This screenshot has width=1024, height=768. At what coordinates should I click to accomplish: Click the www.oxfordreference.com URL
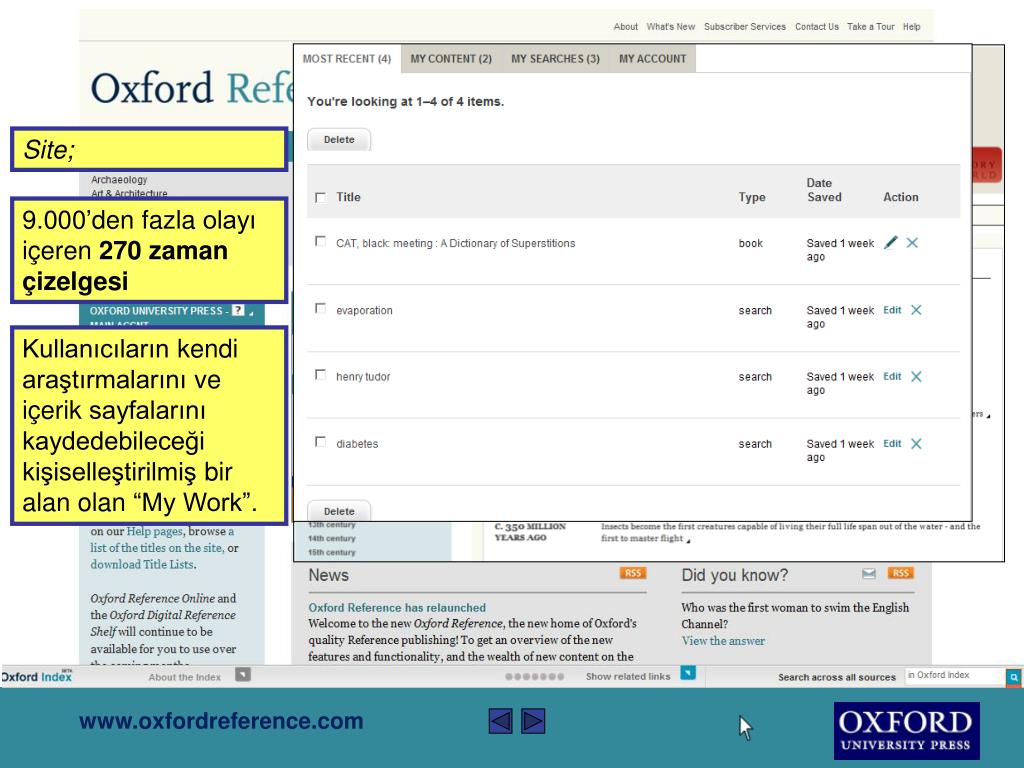click(x=221, y=721)
